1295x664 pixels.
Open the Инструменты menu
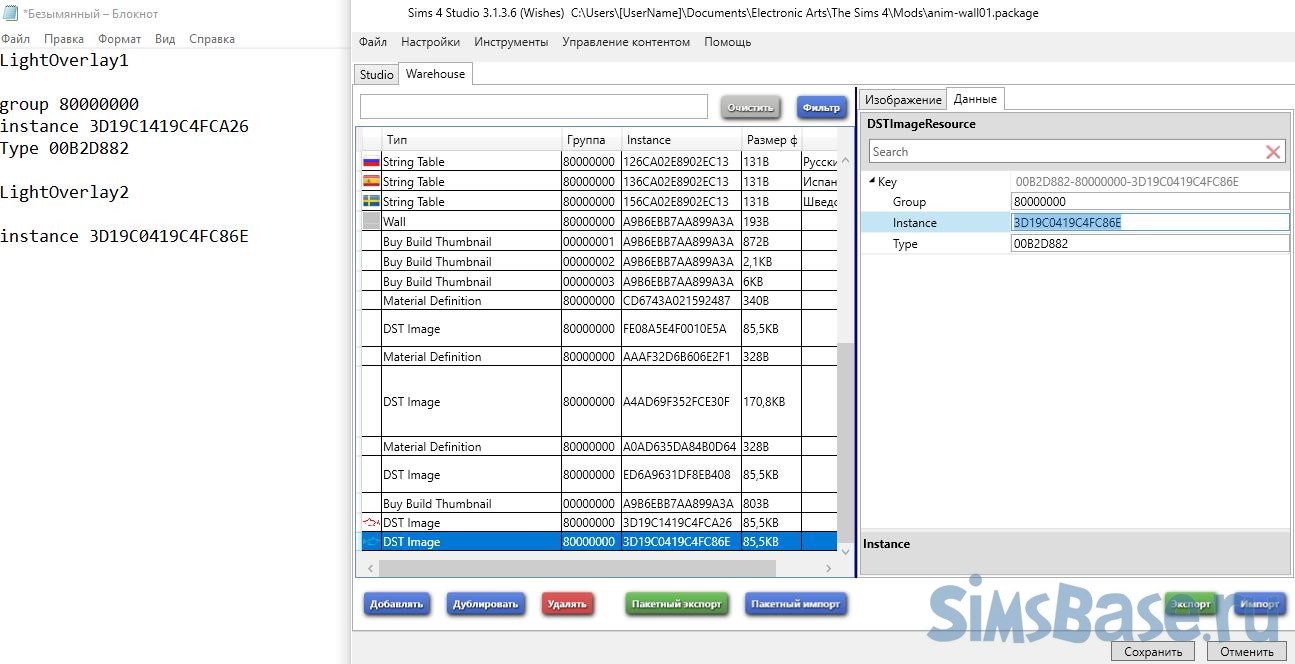click(x=511, y=42)
